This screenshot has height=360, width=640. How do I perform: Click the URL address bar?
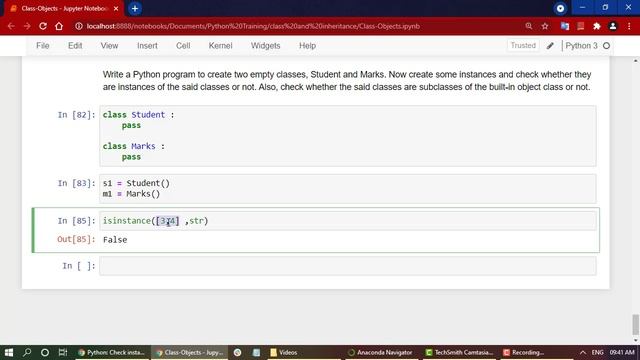(x=253, y=26)
